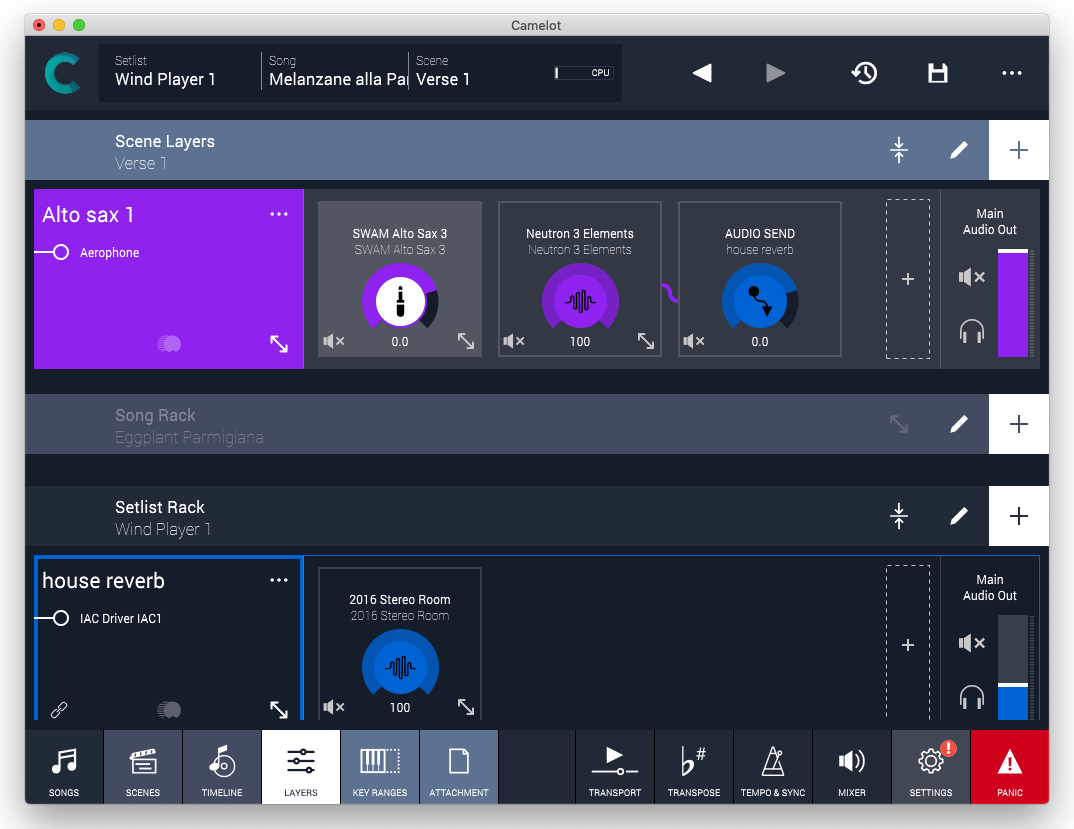
Task: Hit the red Panic button
Action: (1010, 767)
